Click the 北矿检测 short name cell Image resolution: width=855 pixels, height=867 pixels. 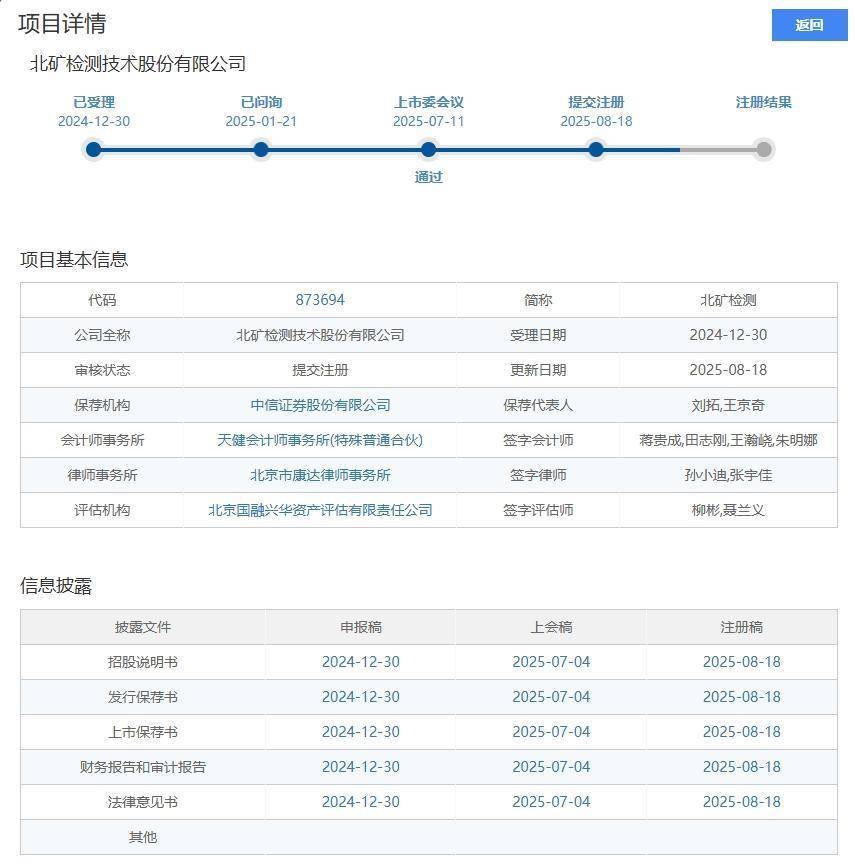click(x=728, y=300)
